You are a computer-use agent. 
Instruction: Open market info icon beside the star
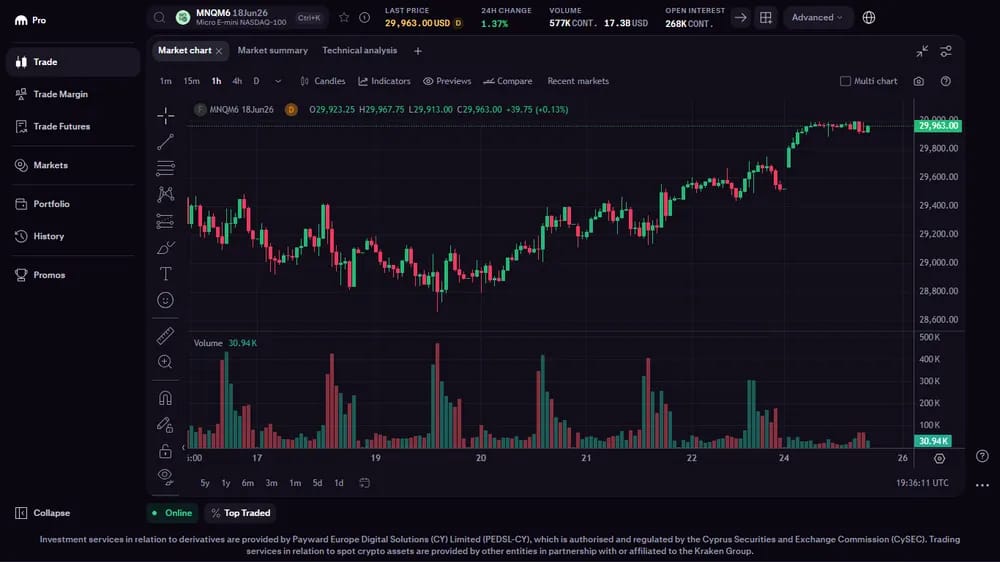[364, 17]
